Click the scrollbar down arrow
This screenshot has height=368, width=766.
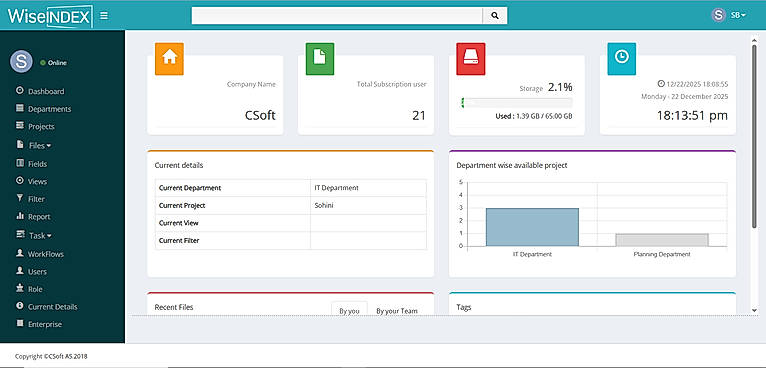754,310
